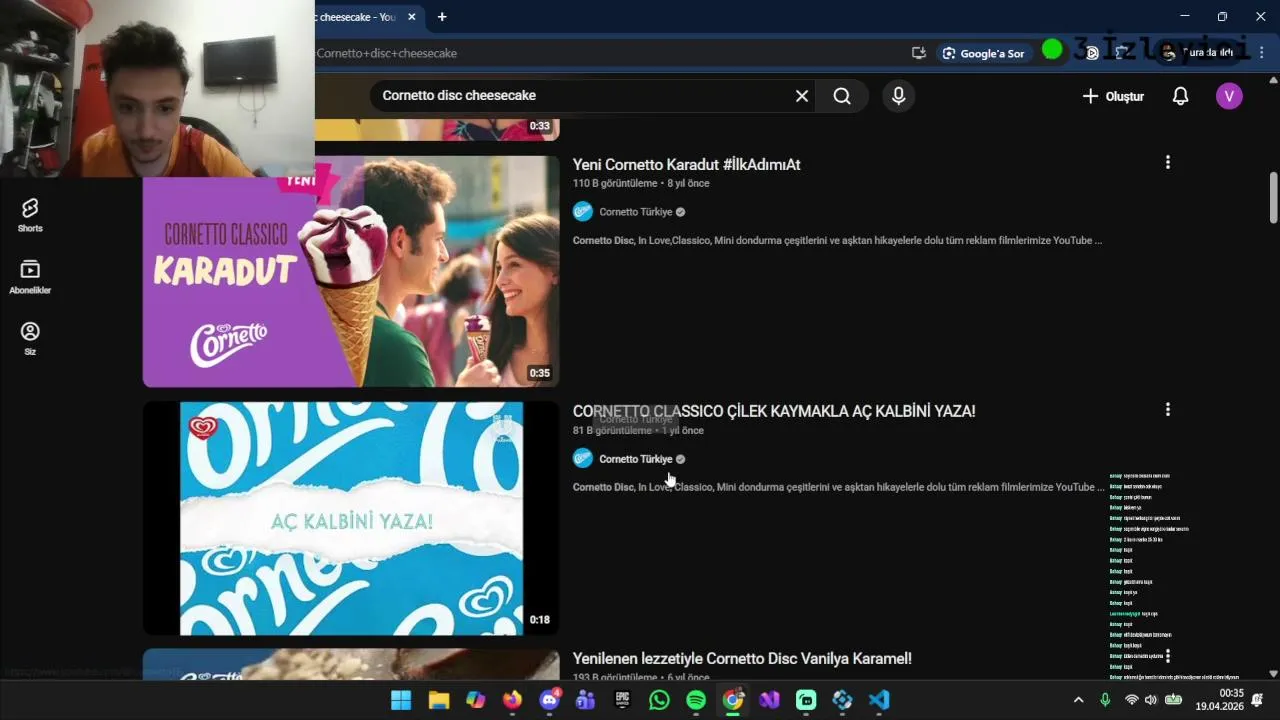Click the page scrollbar thumb

[x=1273, y=198]
